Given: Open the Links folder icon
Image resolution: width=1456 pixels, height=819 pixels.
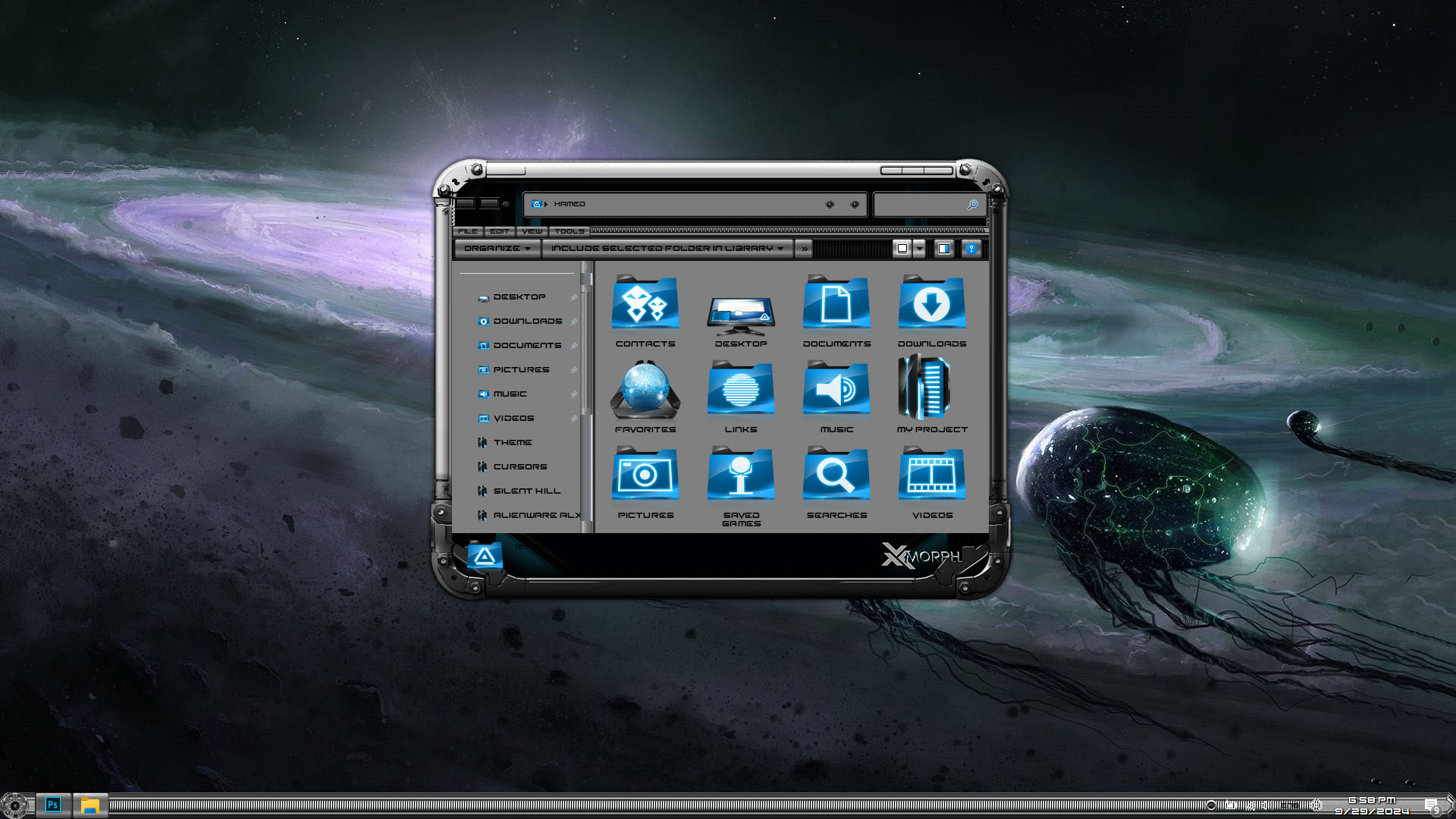Looking at the screenshot, I should click(741, 390).
